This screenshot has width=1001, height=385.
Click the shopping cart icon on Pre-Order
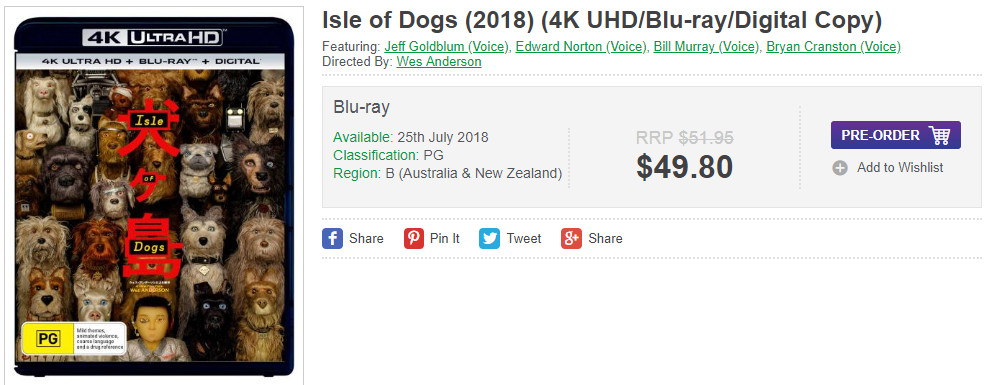[939, 135]
